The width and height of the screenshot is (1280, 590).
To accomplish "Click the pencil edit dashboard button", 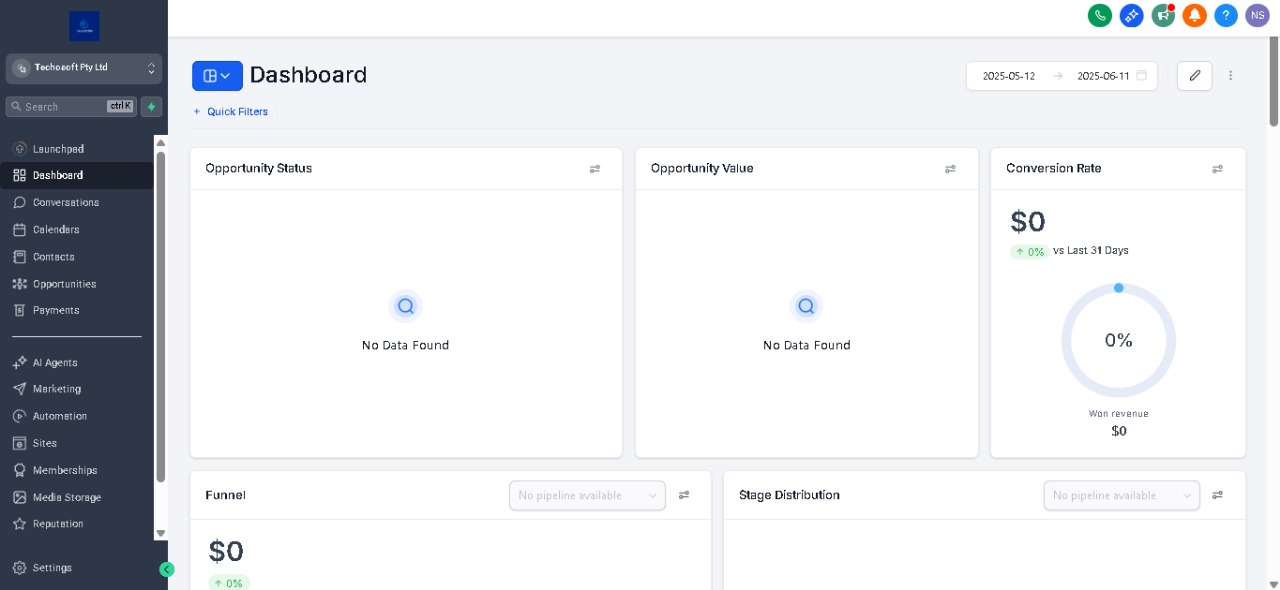I will 1194,76.
